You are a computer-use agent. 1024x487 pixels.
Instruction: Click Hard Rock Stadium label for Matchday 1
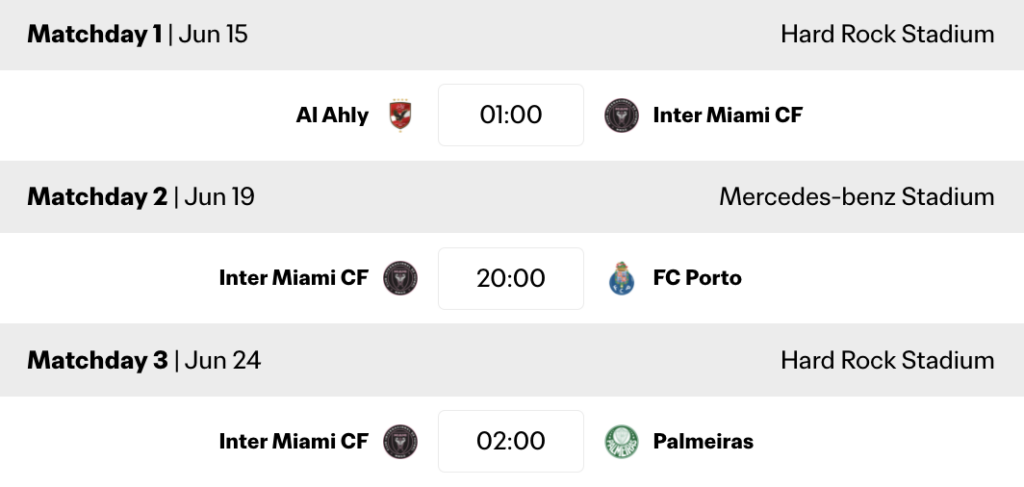click(x=887, y=35)
